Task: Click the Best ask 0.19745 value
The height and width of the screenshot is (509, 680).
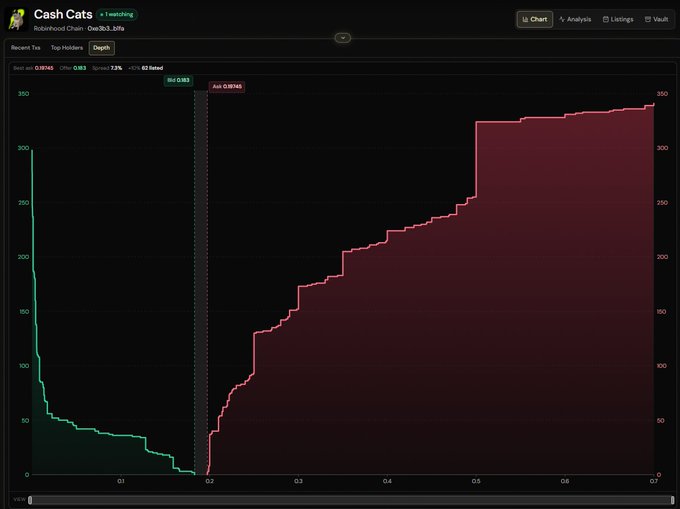Action: click(x=44, y=68)
